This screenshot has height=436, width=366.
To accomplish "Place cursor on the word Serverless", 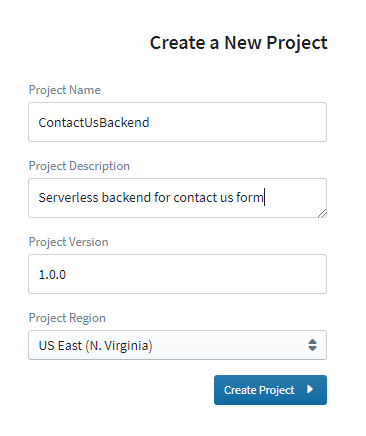I will click(x=68, y=198).
